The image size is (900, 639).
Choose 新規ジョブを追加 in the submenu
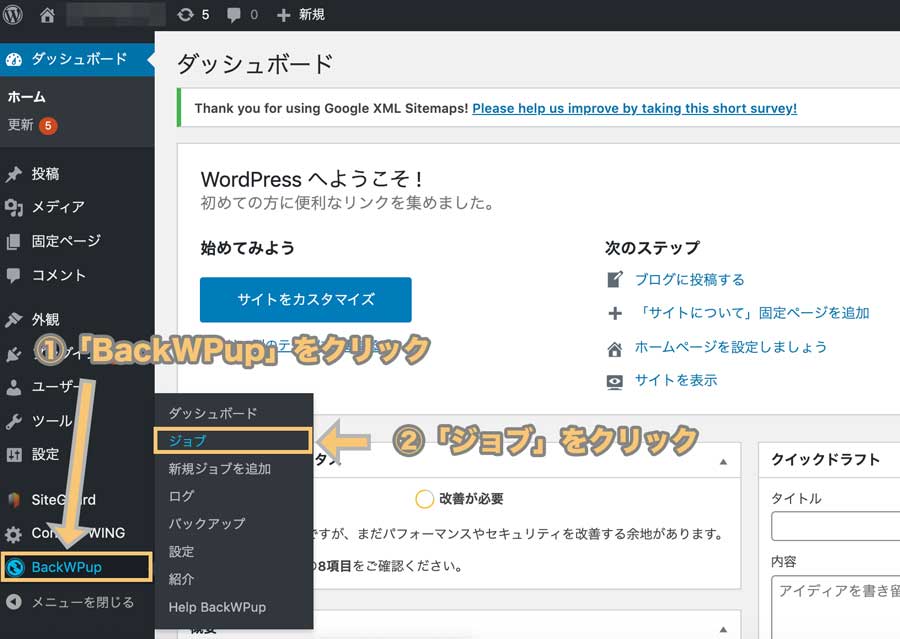[x=219, y=468]
